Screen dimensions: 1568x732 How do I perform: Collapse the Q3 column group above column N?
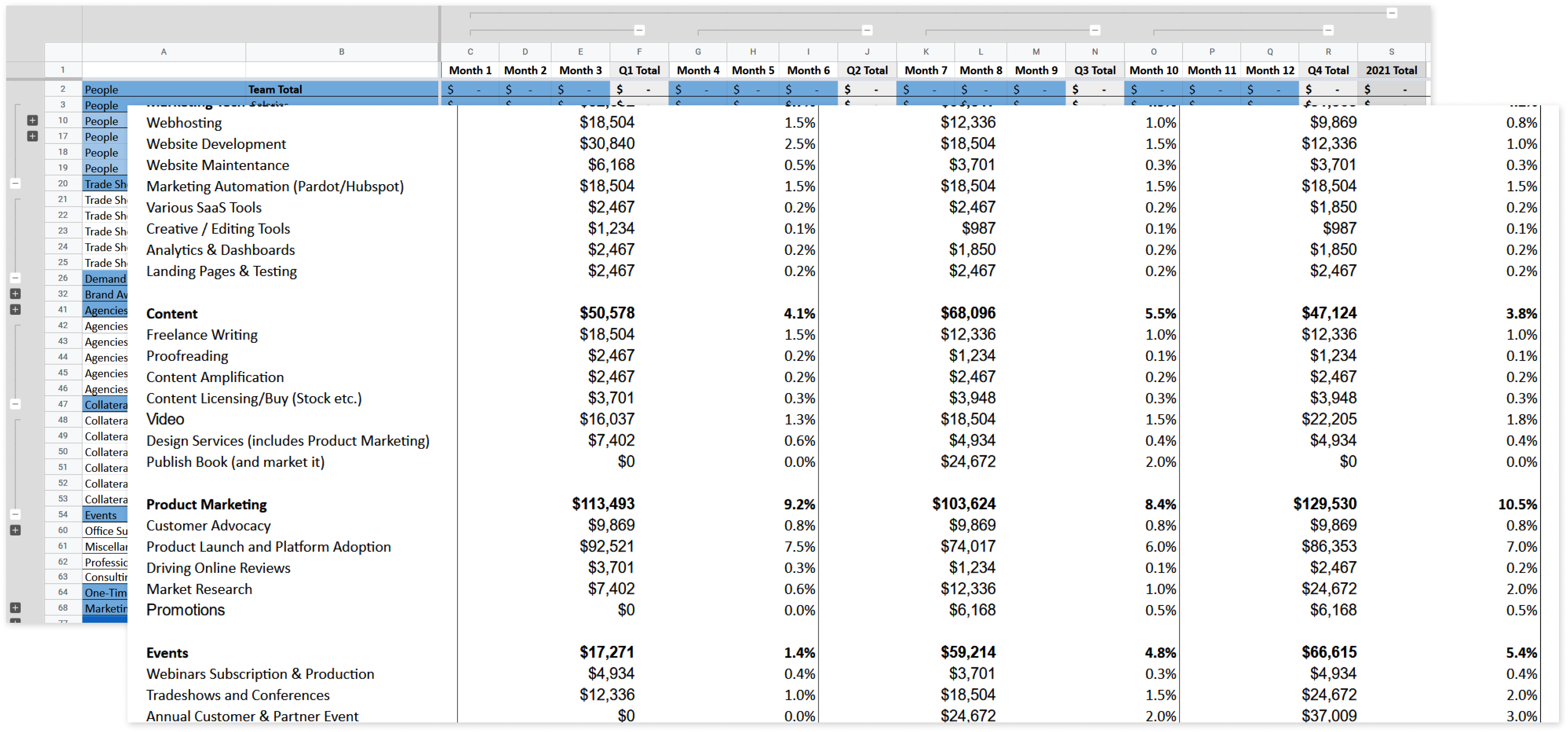[x=1094, y=30]
